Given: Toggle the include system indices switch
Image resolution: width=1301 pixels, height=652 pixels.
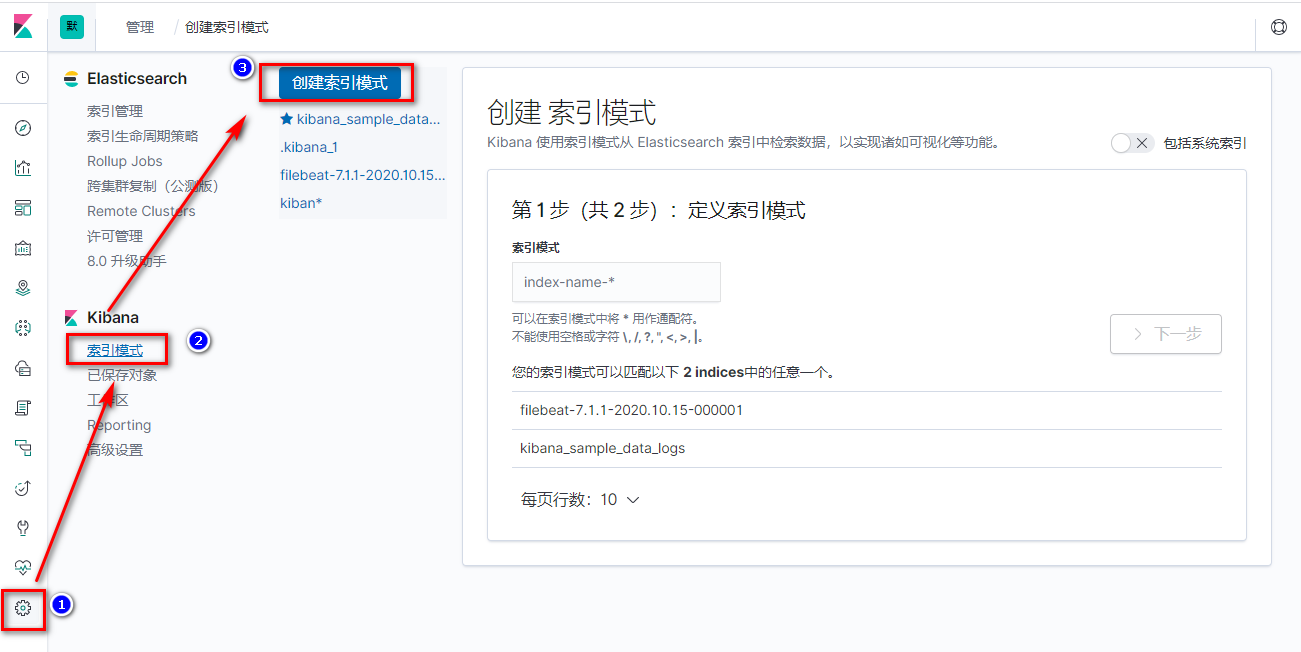Looking at the screenshot, I should pyautogui.click(x=1132, y=143).
